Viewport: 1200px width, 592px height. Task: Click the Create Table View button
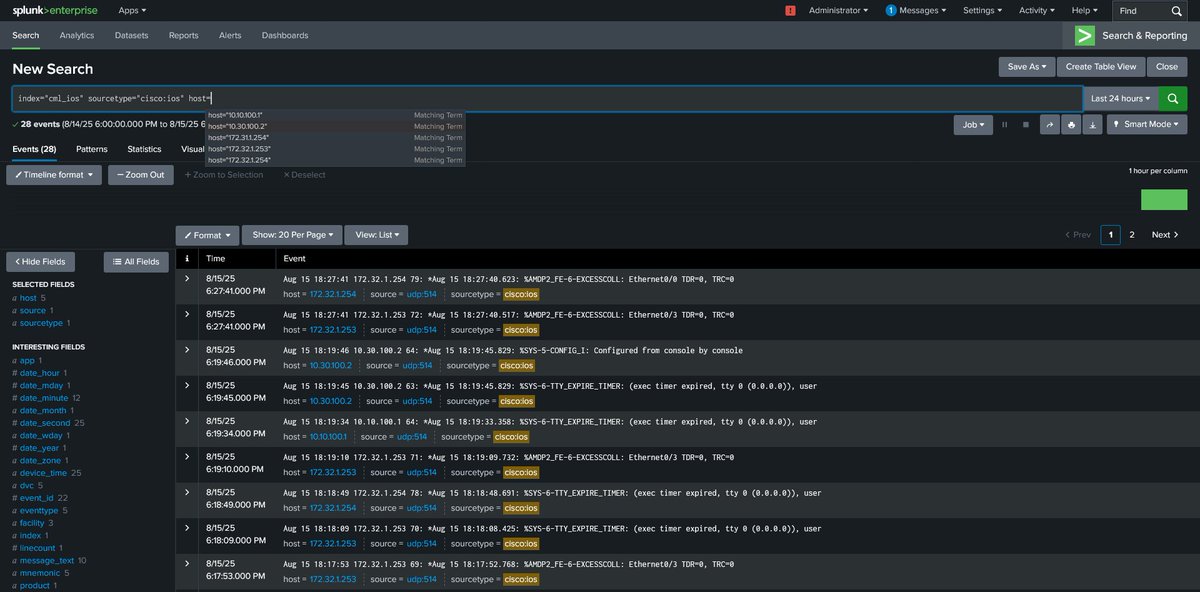pyautogui.click(x=1101, y=66)
